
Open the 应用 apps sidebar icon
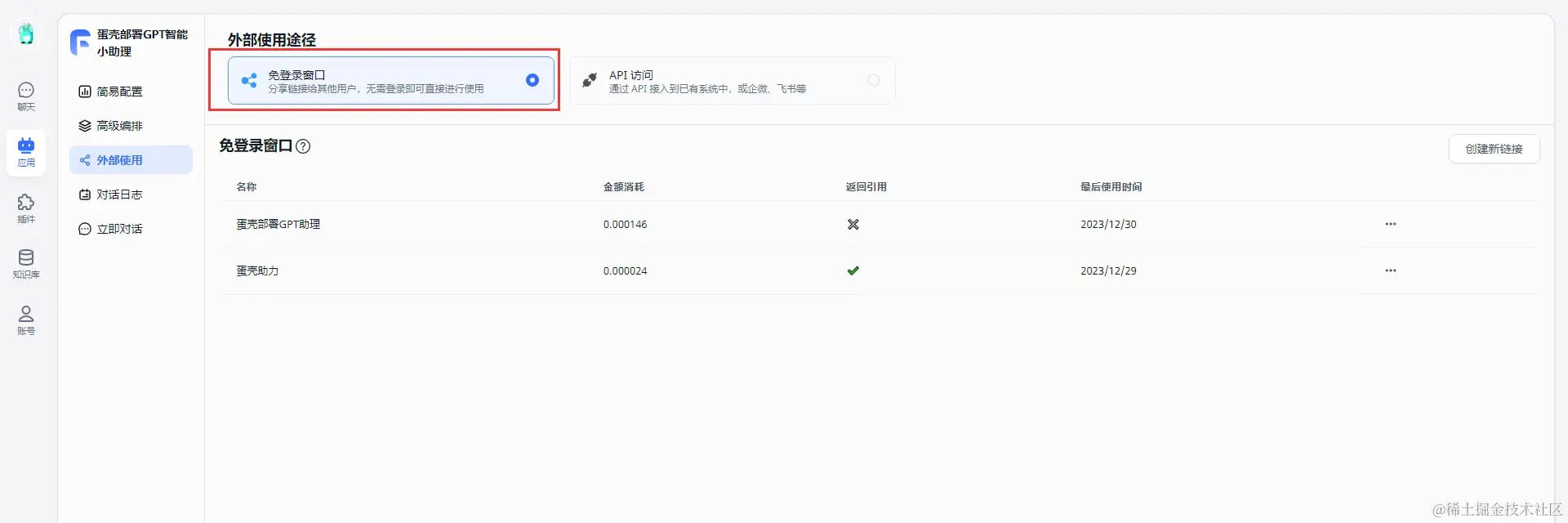pyautogui.click(x=26, y=152)
